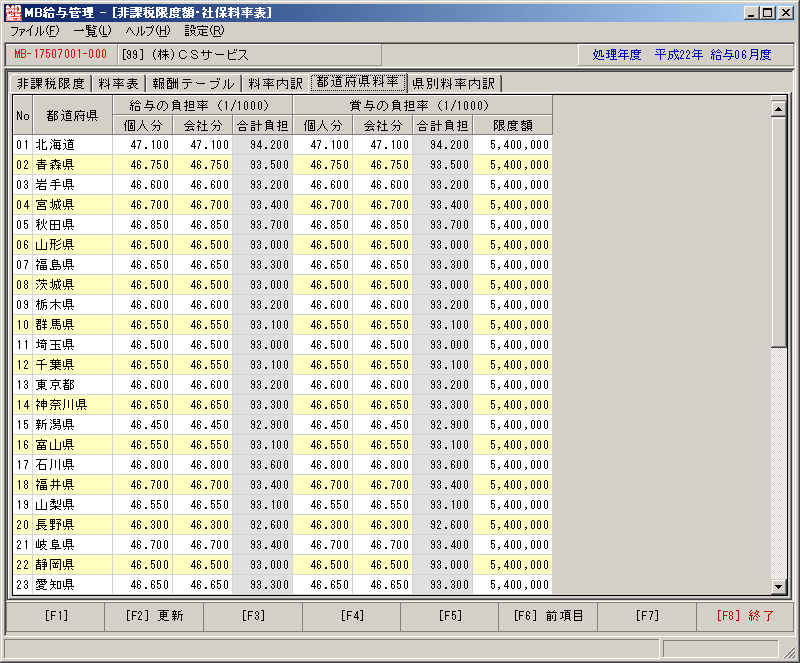The image size is (800, 663).
Task: Switch to the 報酬テーブル tab
Action: (193, 83)
